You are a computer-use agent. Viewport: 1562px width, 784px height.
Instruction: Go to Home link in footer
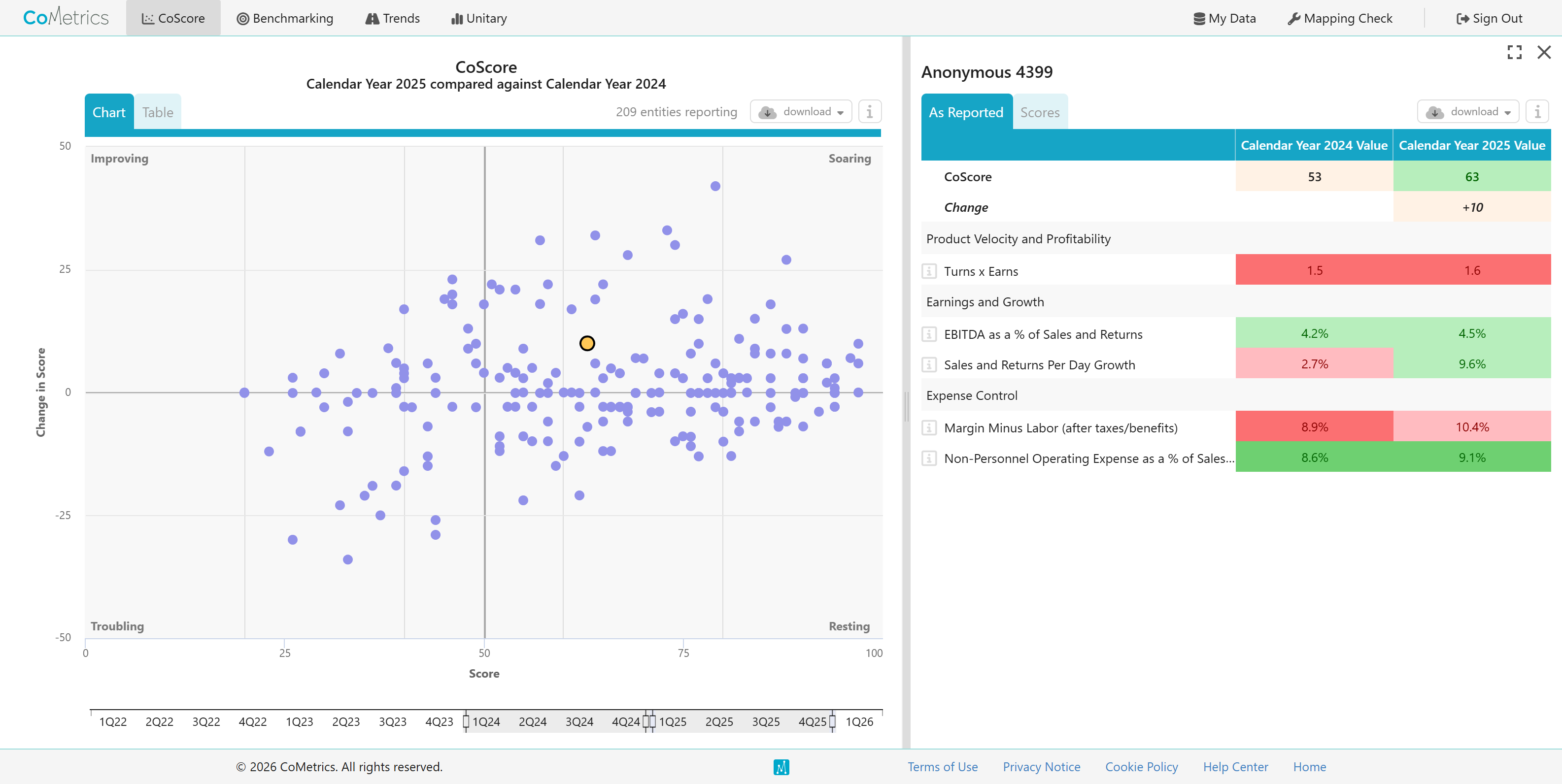coord(1309,766)
